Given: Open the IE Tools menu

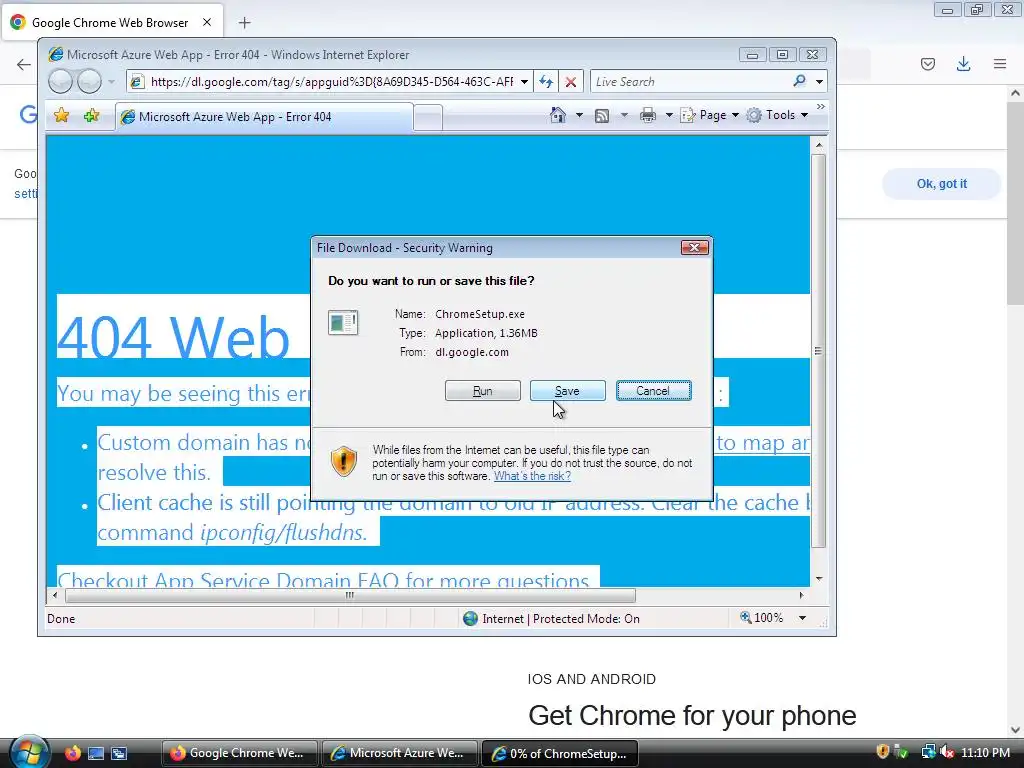Looking at the screenshot, I should click(x=777, y=115).
